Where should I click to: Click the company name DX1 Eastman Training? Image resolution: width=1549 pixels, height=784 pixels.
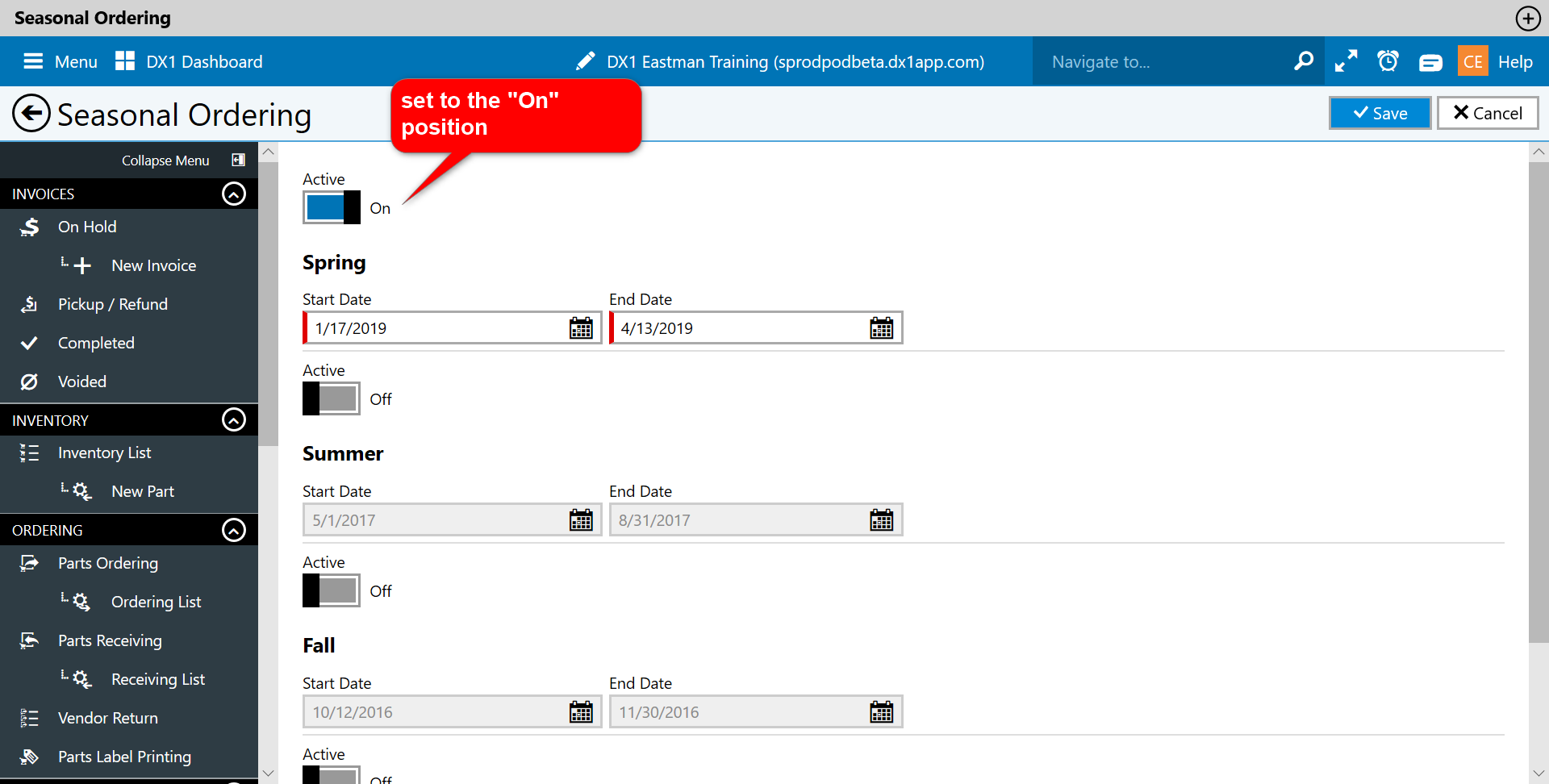(795, 62)
